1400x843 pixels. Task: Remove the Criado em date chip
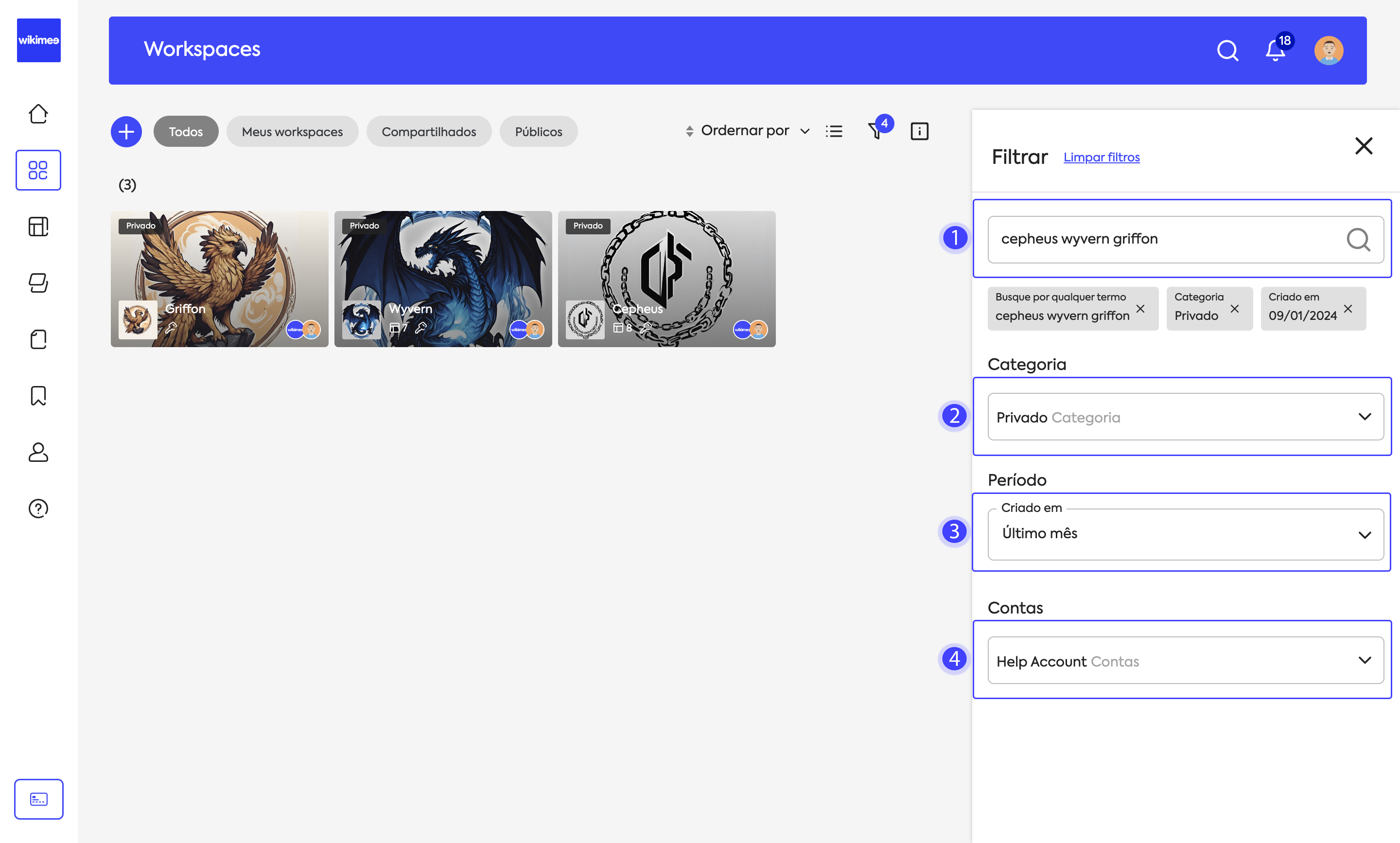point(1348,308)
